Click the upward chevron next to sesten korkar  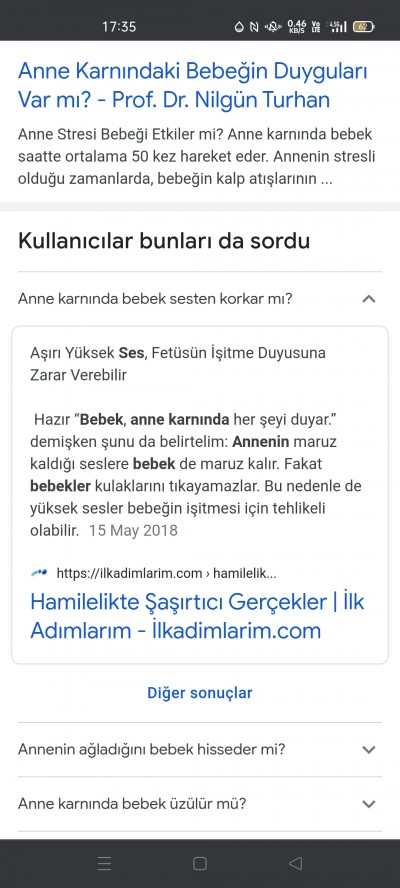pyautogui.click(x=369, y=298)
